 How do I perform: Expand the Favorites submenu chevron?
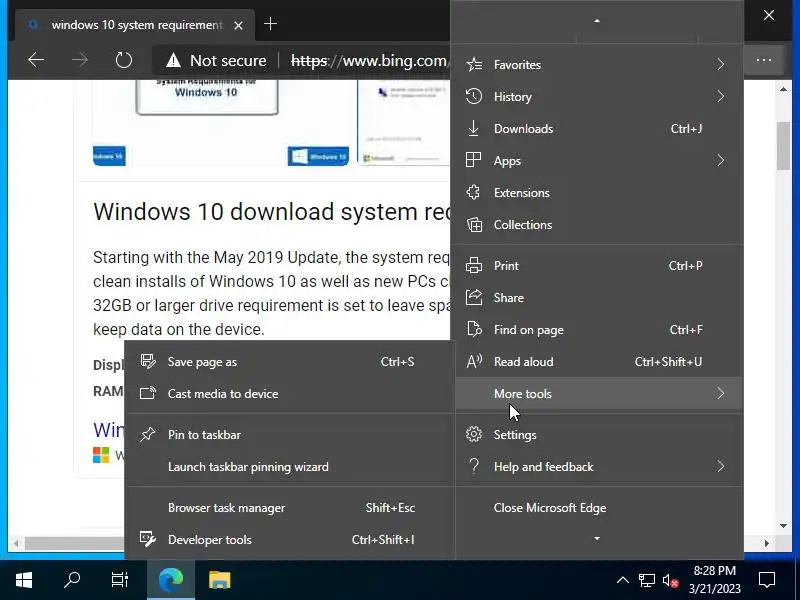point(720,64)
